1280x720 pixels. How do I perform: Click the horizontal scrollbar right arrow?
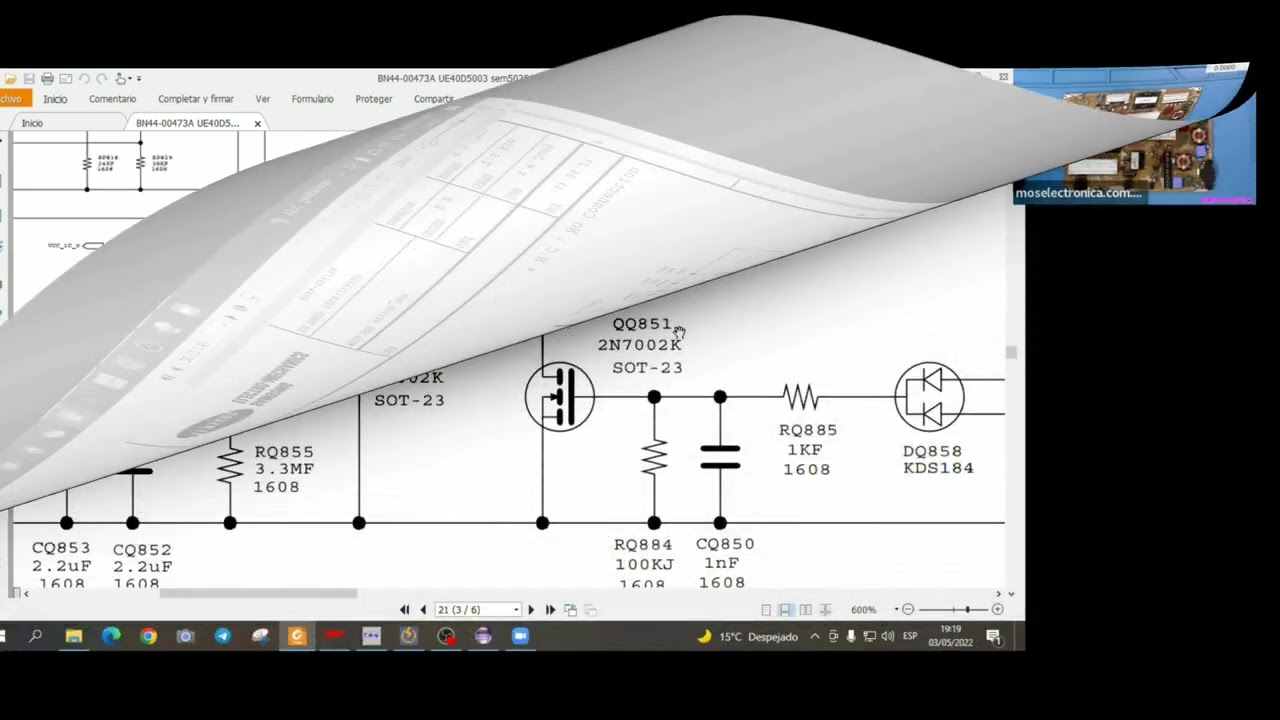[x=997, y=593]
